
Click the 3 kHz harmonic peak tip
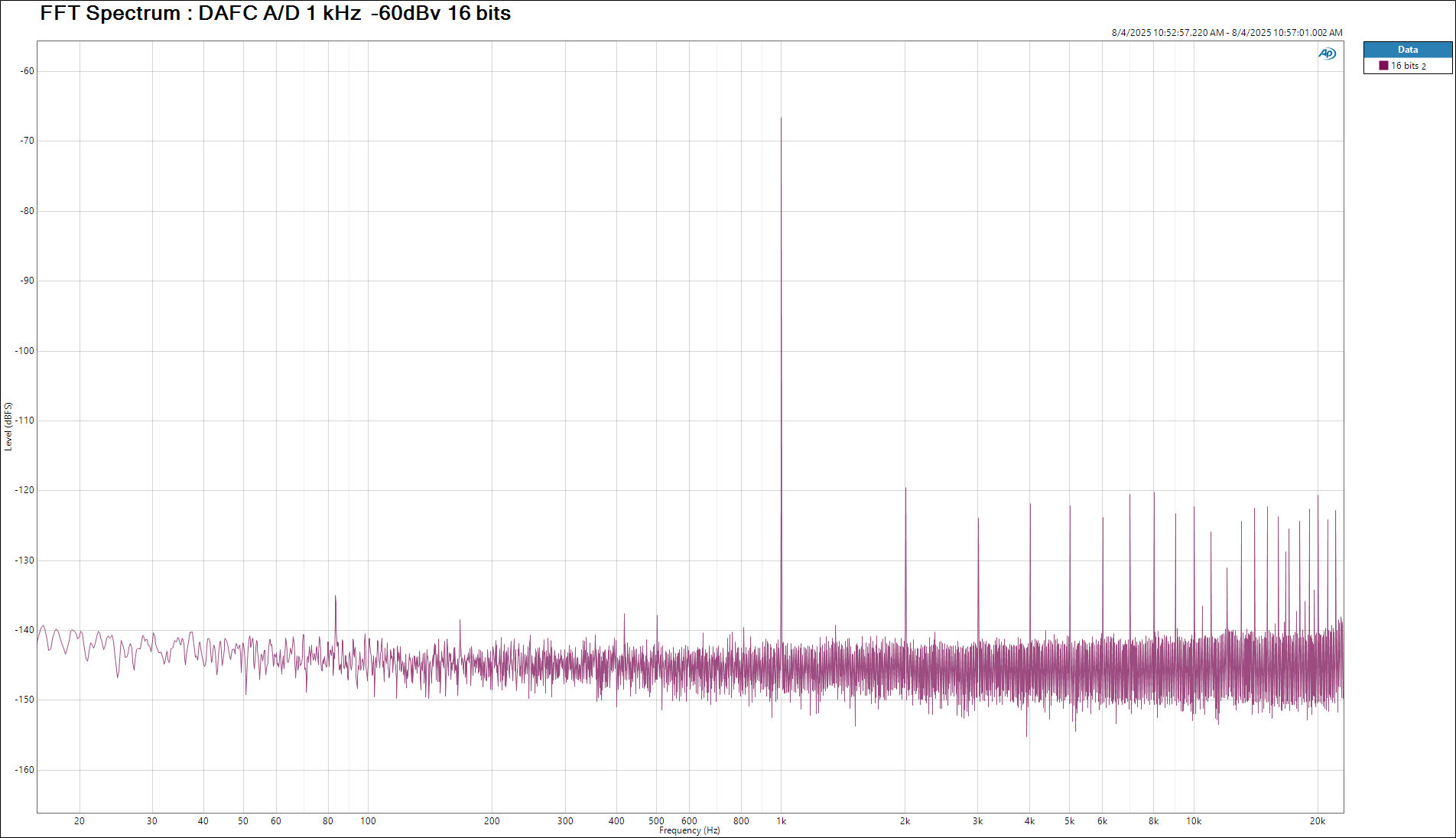(978, 520)
